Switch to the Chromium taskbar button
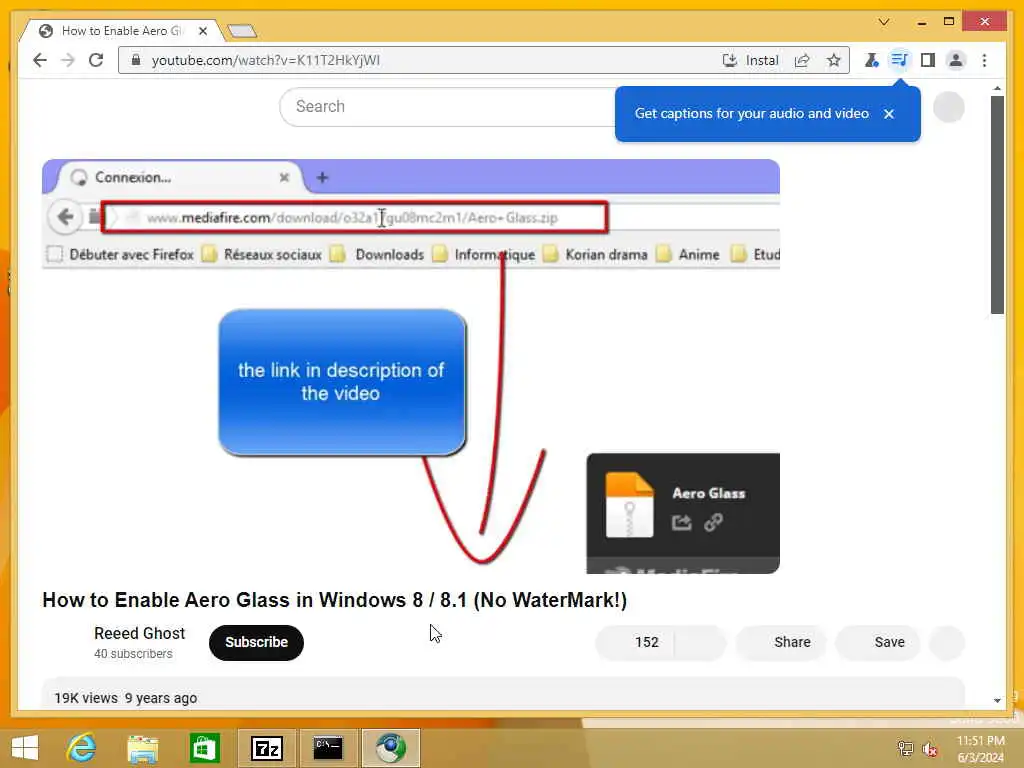The height and width of the screenshot is (768, 1024). pyautogui.click(x=390, y=748)
